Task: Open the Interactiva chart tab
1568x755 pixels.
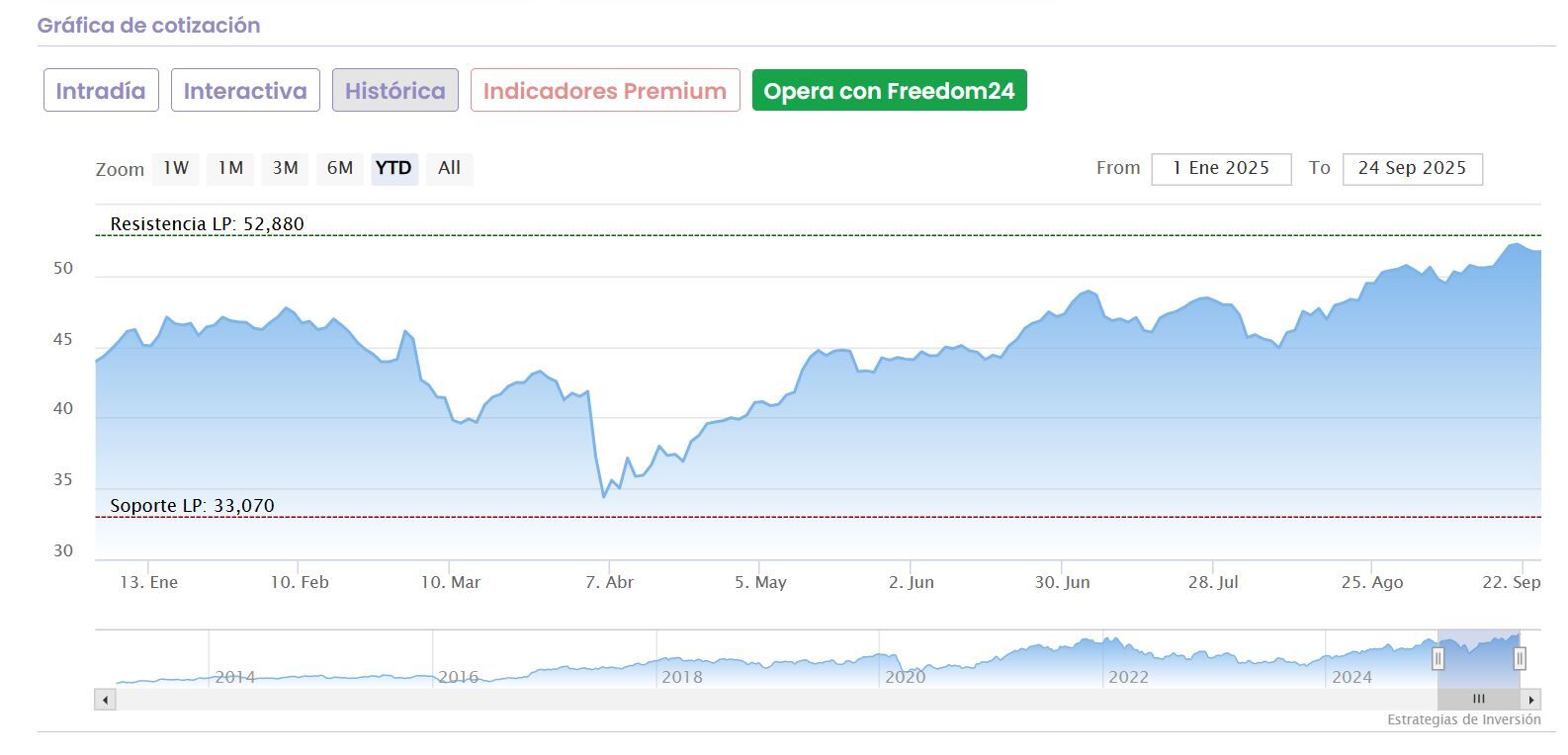Action: click(x=245, y=91)
